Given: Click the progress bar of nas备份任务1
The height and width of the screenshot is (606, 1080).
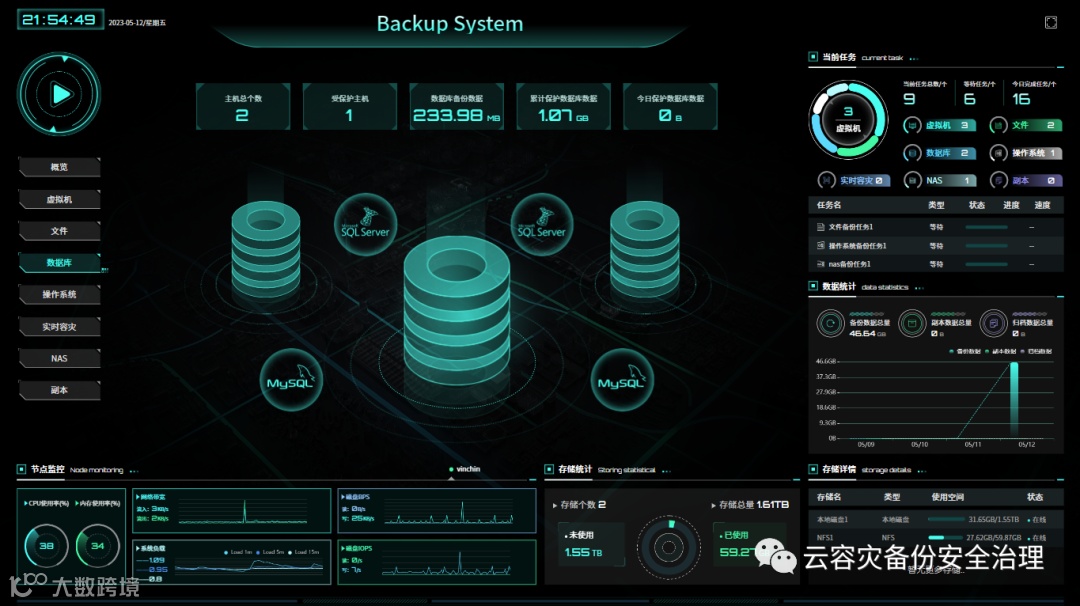Looking at the screenshot, I should [986, 264].
